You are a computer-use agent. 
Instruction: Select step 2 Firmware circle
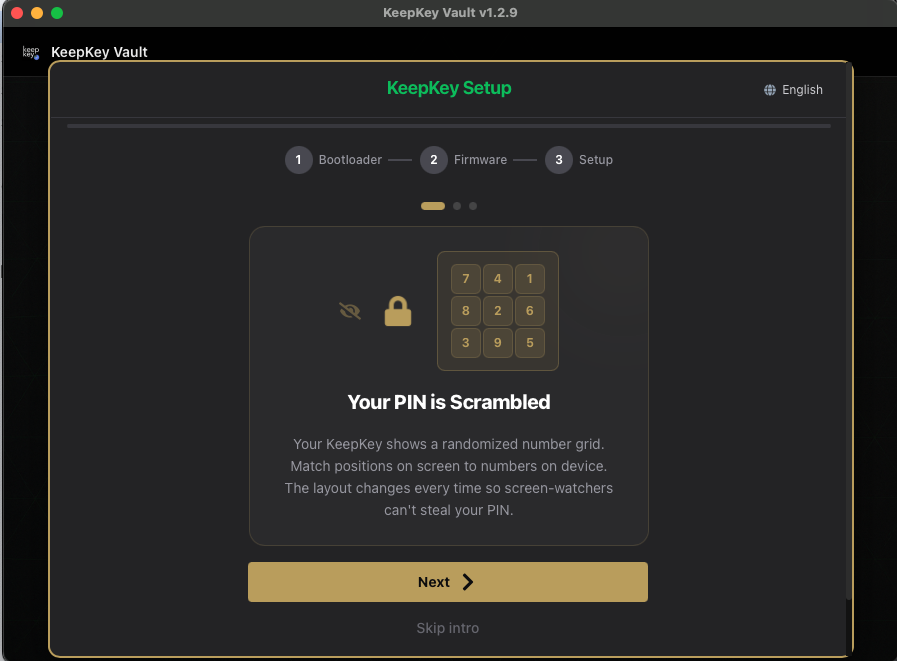coord(434,159)
